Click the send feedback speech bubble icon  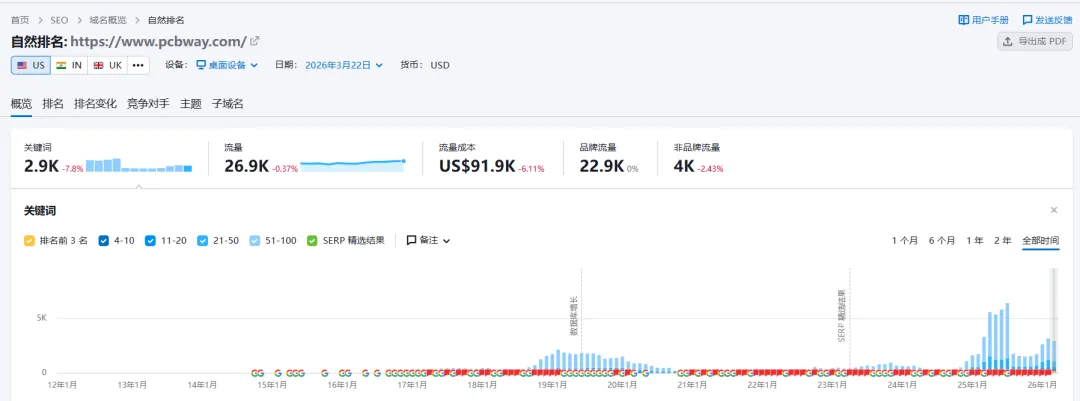tap(1027, 20)
